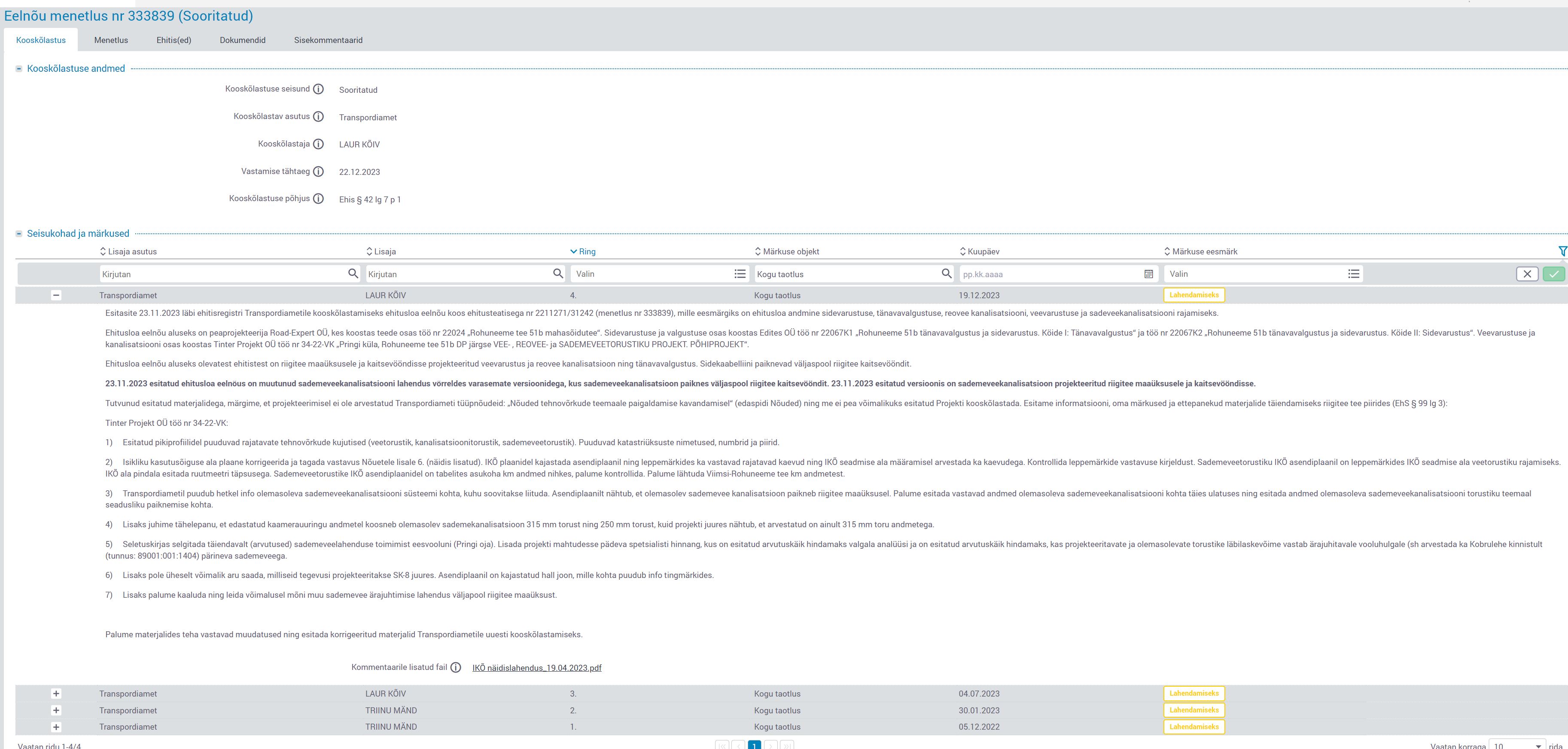Viewport: 1568px width, 749px height.
Task: Click search icon in Lisaja asutus filter
Action: coord(353,273)
